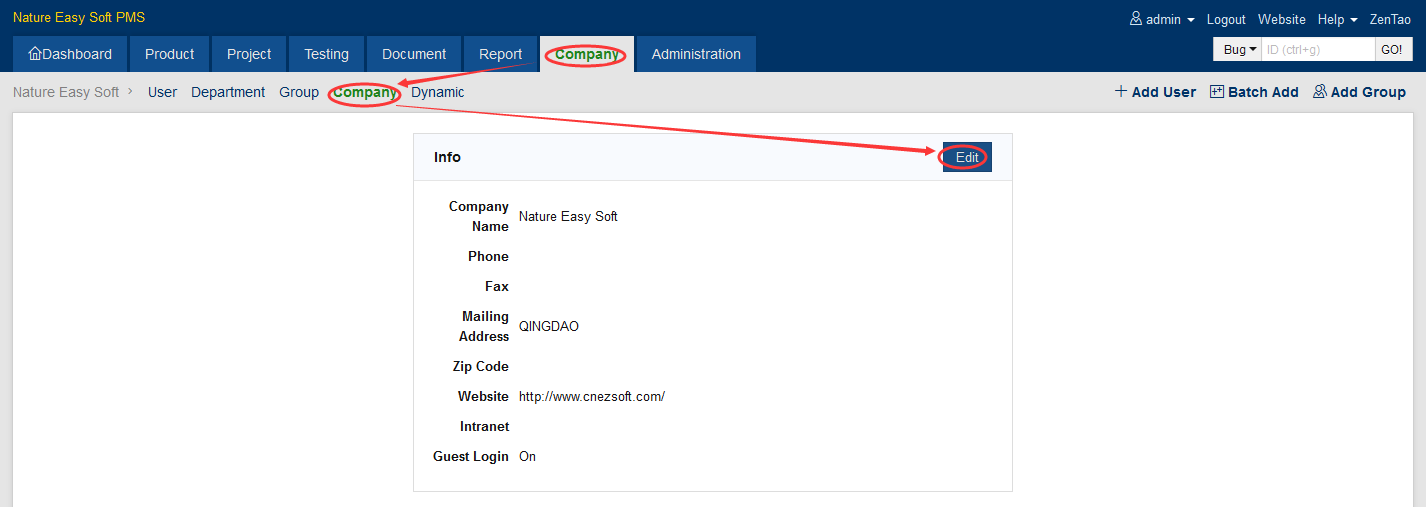The height and width of the screenshot is (507, 1426).
Task: Switch to the Product tab
Action: 169,54
